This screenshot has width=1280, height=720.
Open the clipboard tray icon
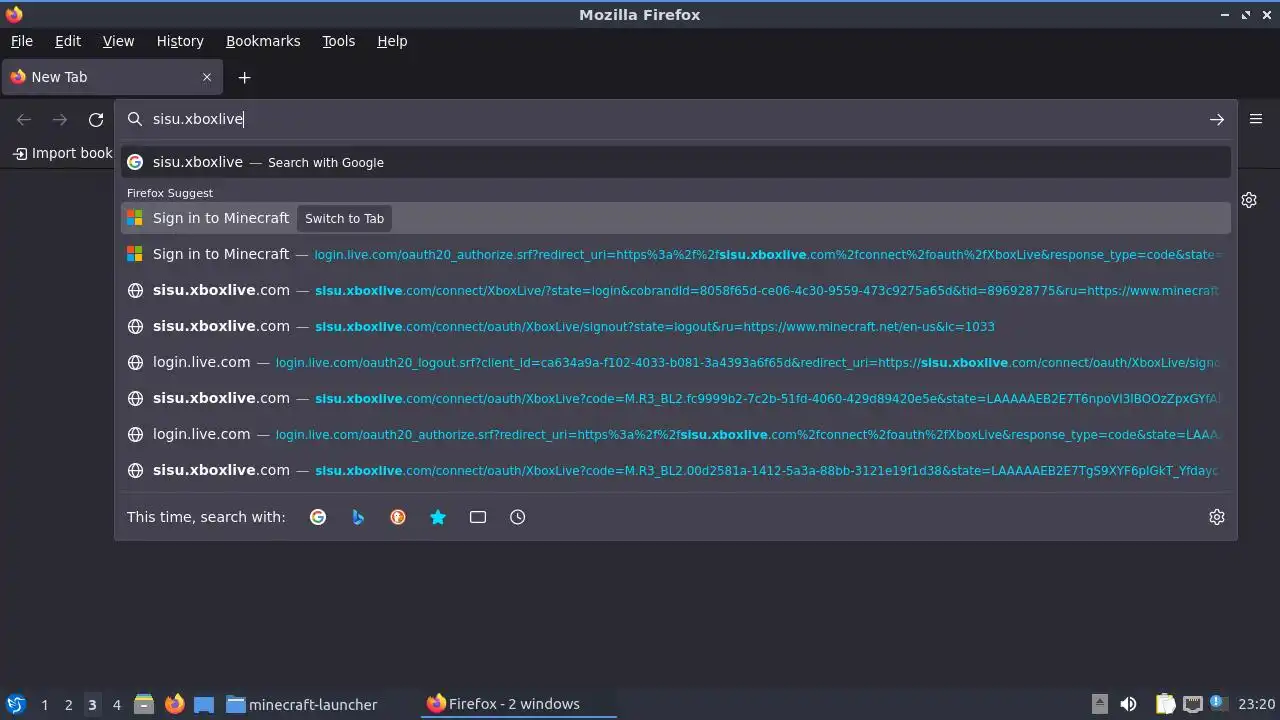coord(1165,704)
